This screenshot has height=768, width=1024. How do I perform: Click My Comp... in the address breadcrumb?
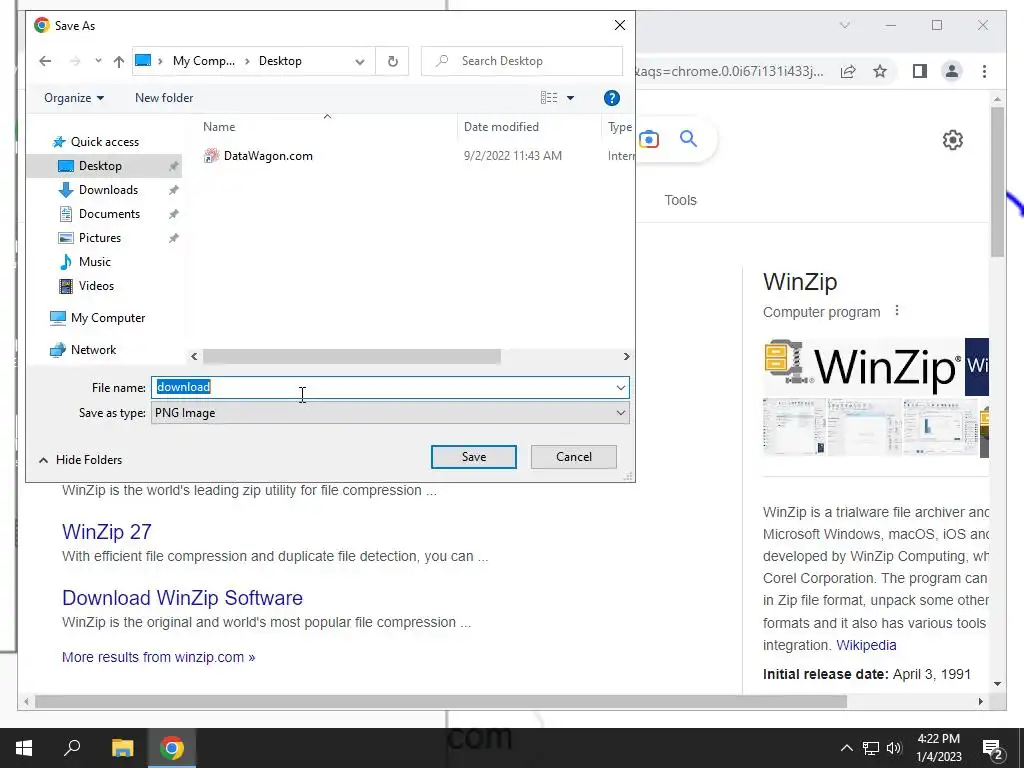(x=203, y=61)
